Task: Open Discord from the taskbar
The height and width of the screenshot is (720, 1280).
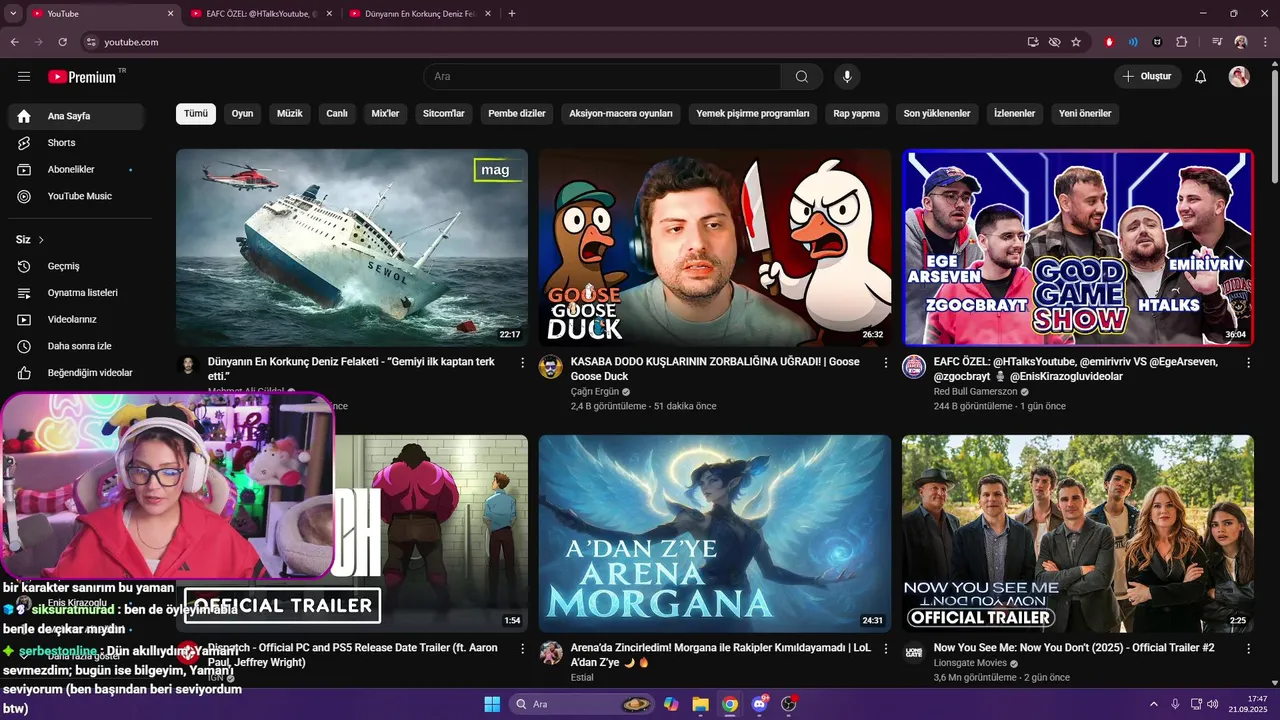Action: 759,704
